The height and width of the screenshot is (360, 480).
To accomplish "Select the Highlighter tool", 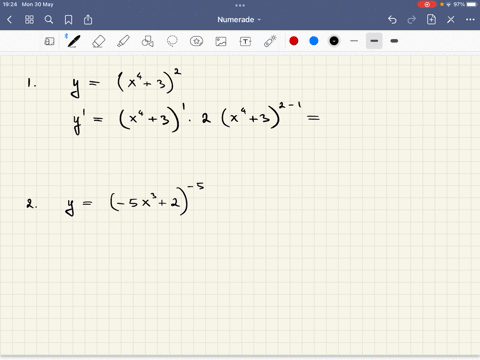I will (123, 41).
